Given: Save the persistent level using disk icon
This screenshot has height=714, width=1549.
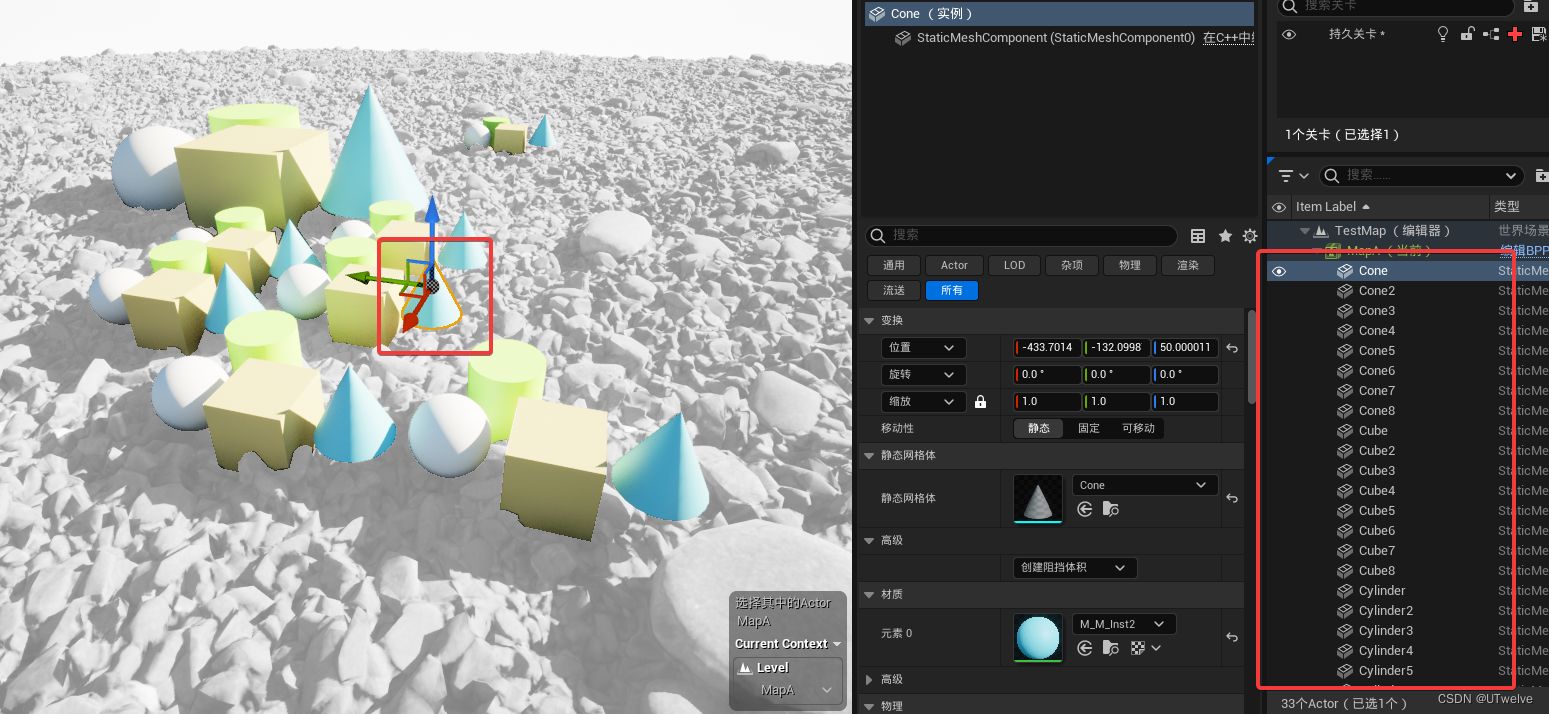Looking at the screenshot, I should click(1538, 34).
